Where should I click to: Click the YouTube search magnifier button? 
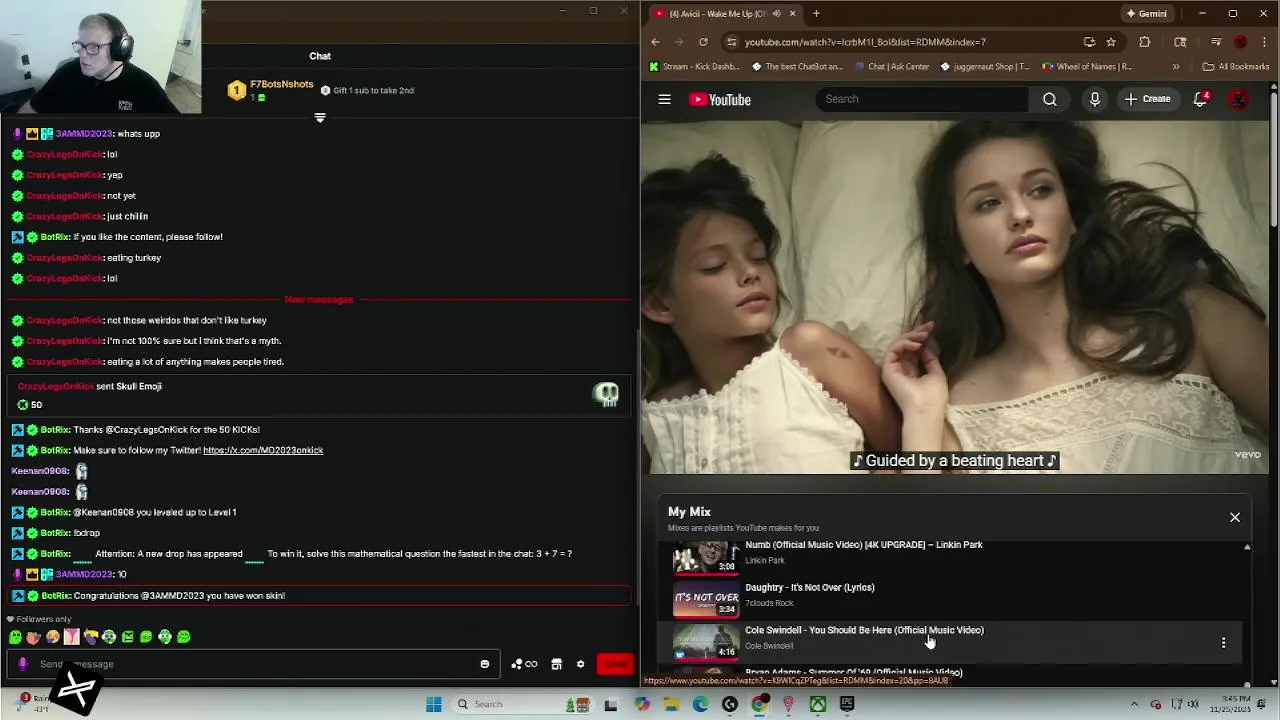coord(1049,99)
